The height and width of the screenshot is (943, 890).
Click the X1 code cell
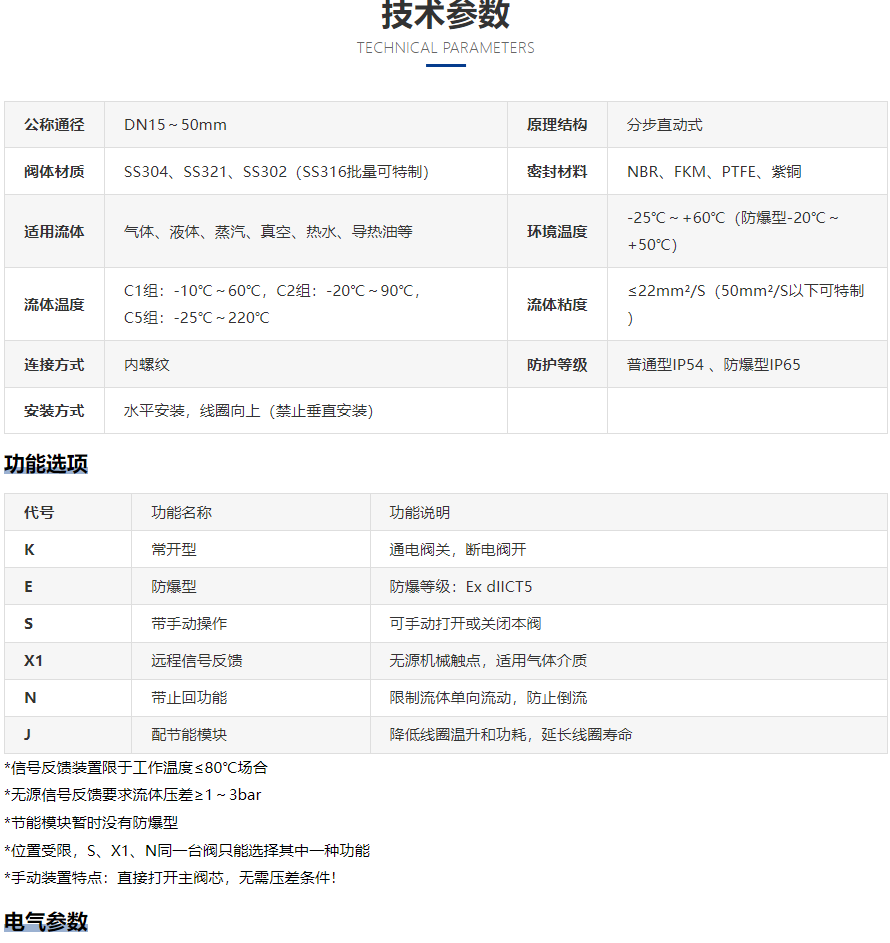(x=34, y=661)
